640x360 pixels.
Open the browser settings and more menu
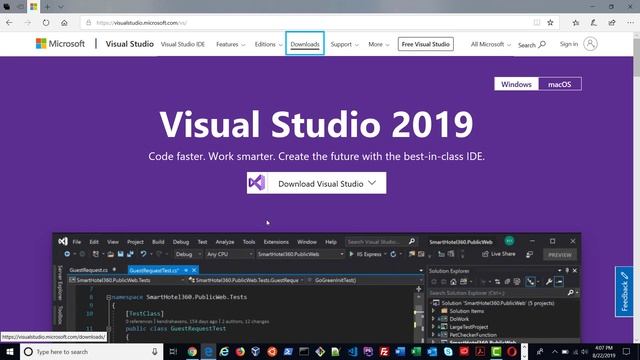coord(630,23)
